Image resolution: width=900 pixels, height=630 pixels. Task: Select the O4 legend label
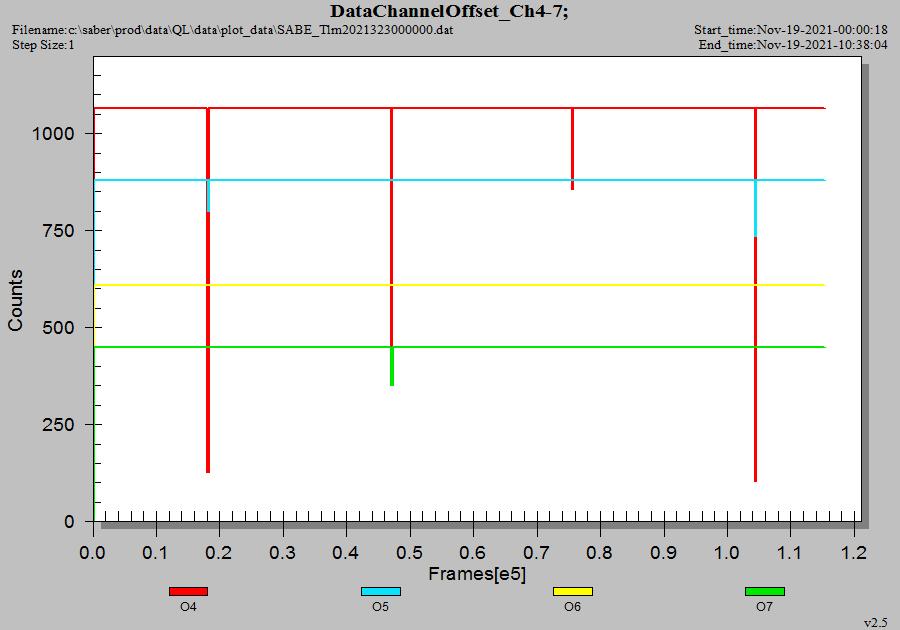pos(188,607)
